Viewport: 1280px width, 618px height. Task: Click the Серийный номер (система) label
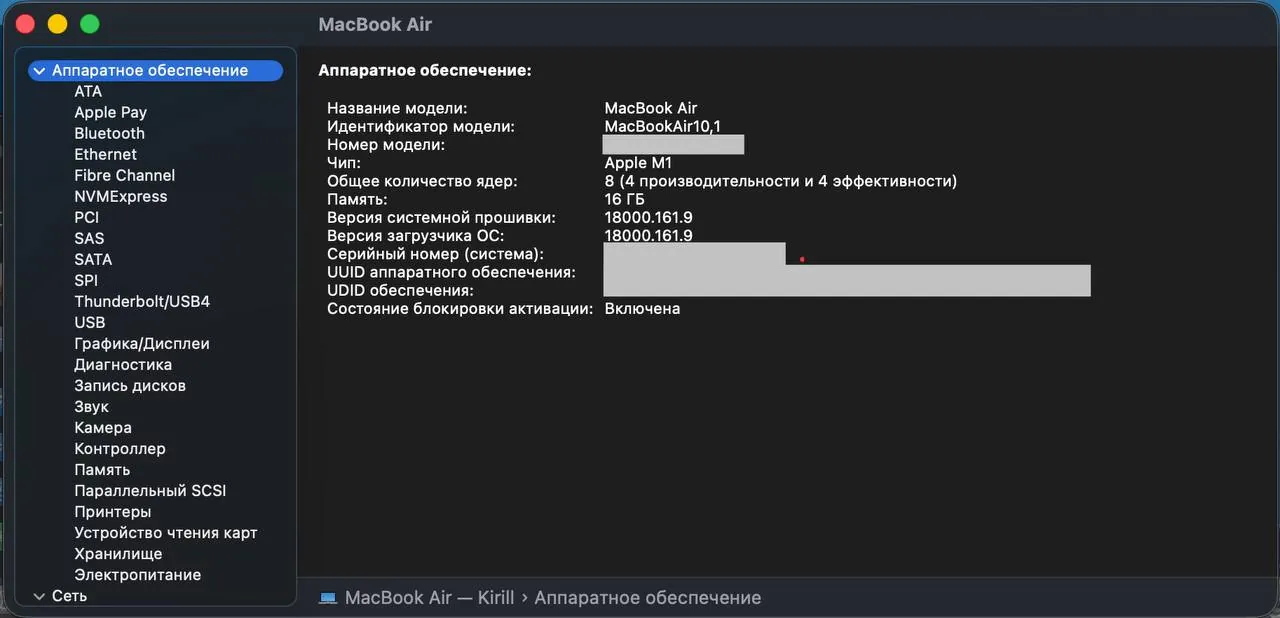point(435,254)
